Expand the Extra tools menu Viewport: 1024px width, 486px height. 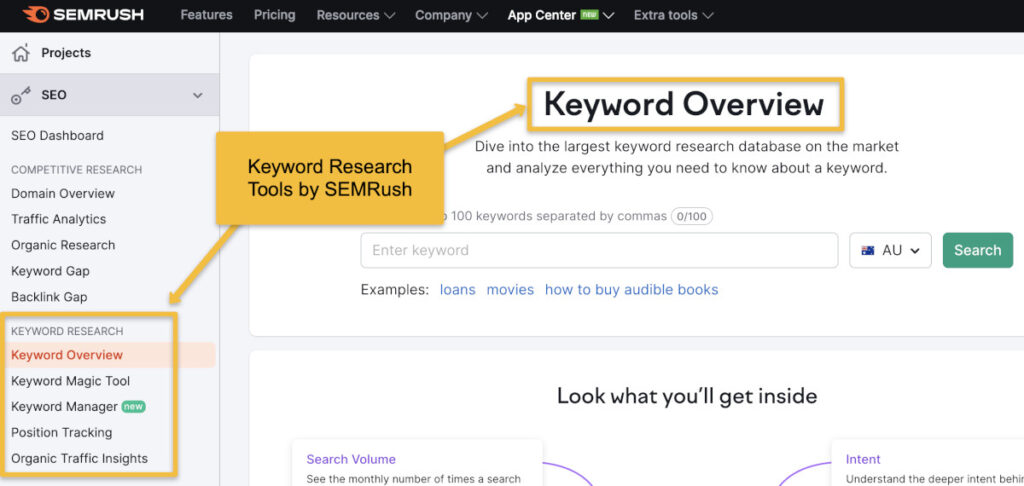click(673, 15)
